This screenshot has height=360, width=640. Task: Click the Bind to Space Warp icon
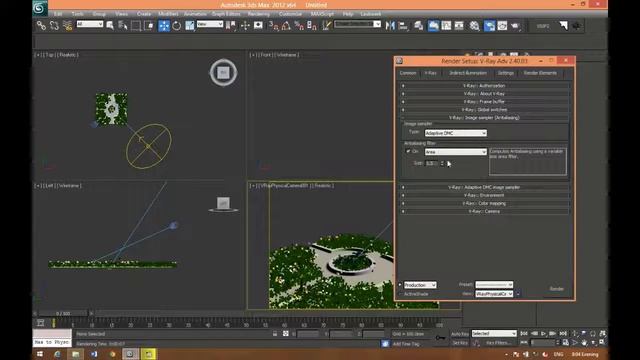click(68, 26)
